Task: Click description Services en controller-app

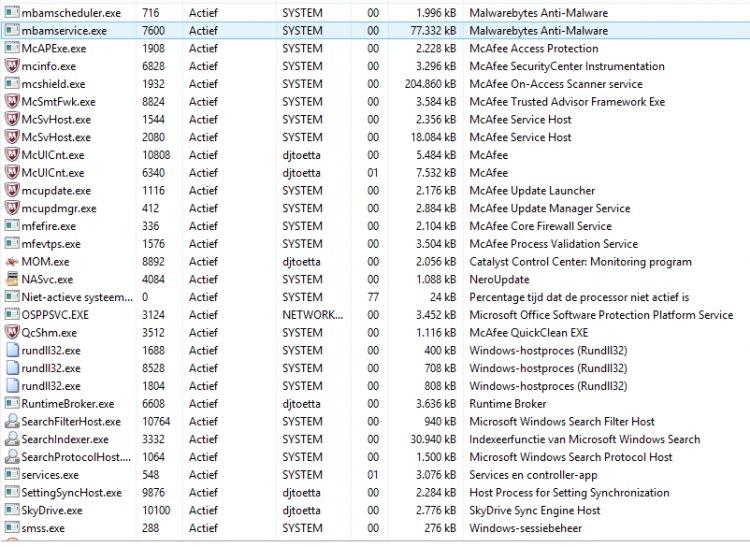Action: (533, 475)
